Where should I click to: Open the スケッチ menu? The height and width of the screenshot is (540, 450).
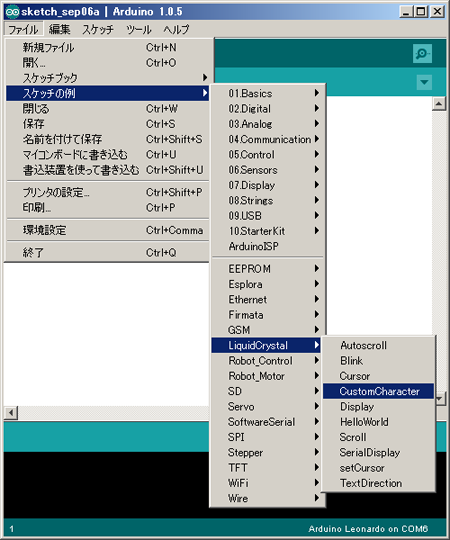click(x=98, y=29)
